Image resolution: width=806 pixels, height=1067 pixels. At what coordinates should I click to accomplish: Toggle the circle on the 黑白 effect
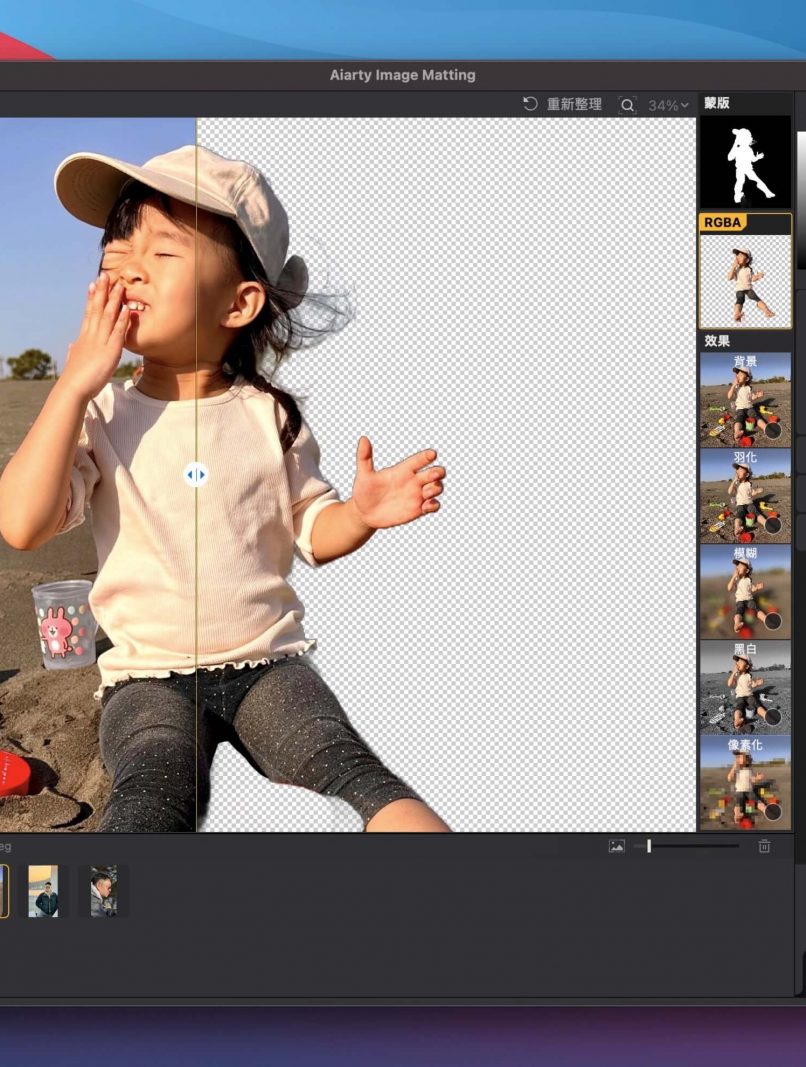click(773, 717)
